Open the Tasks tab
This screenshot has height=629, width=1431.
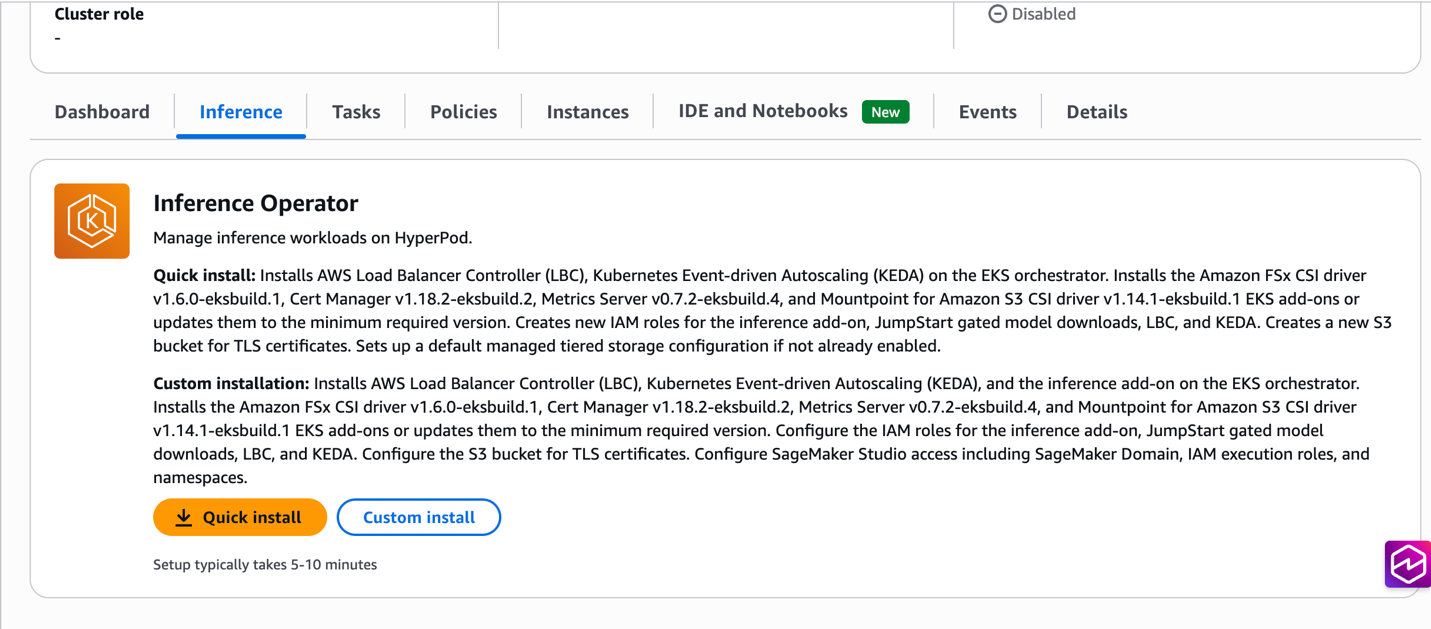(x=355, y=111)
